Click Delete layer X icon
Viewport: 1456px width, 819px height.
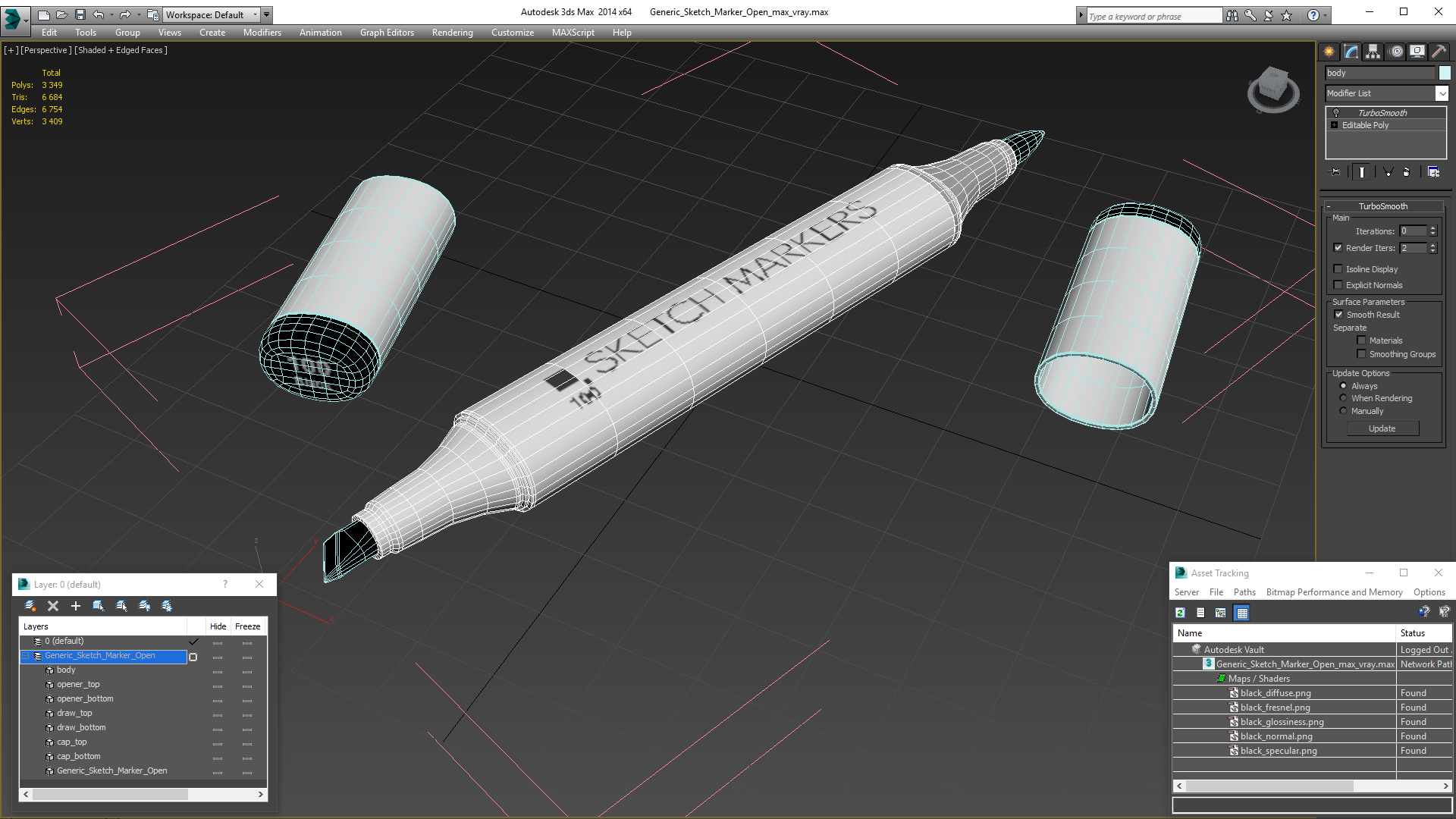coord(53,606)
